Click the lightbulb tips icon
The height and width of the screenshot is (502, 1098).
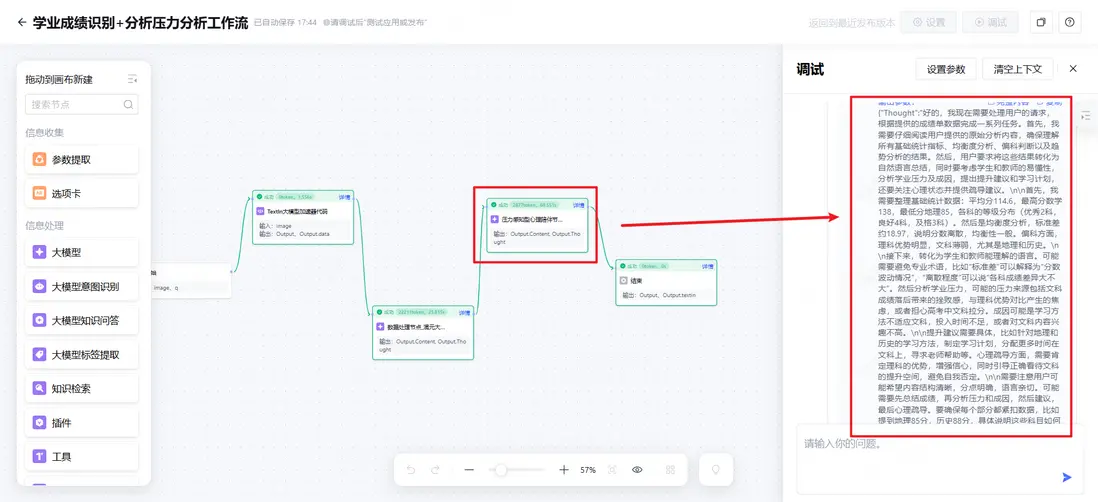pos(716,470)
